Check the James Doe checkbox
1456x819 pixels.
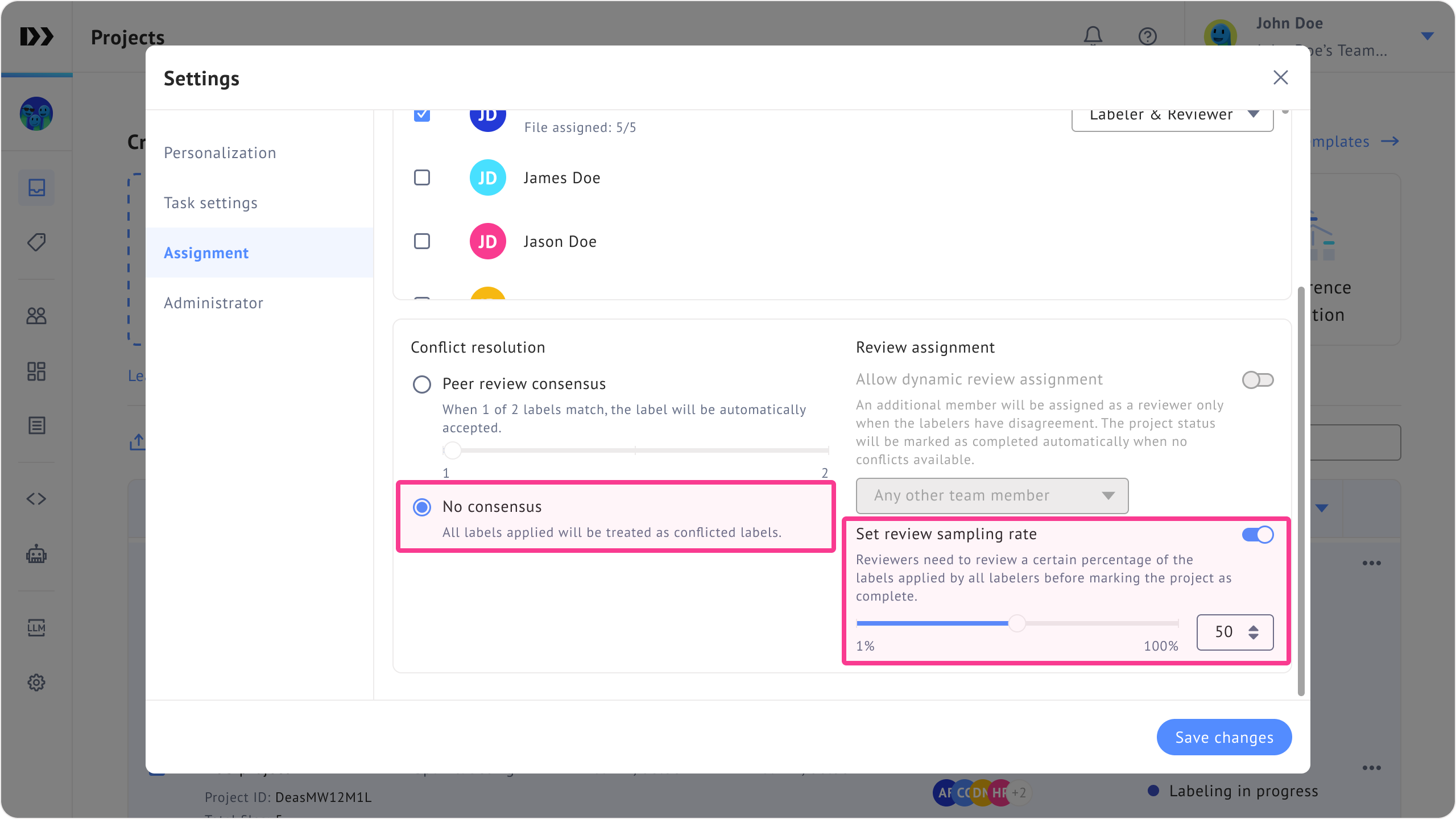(x=422, y=177)
